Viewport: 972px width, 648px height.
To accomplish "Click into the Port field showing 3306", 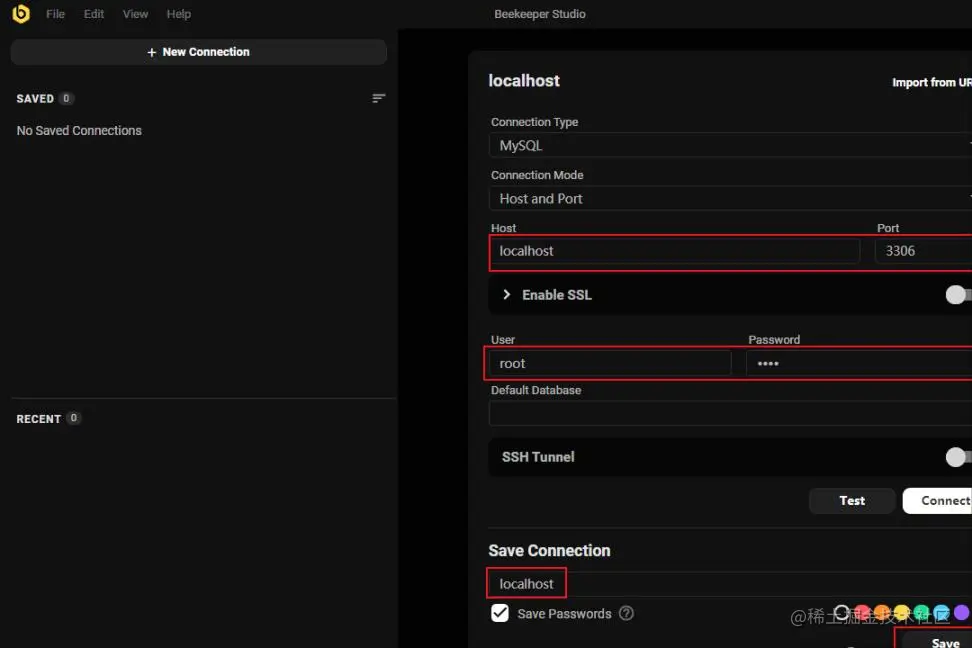I will pos(924,251).
